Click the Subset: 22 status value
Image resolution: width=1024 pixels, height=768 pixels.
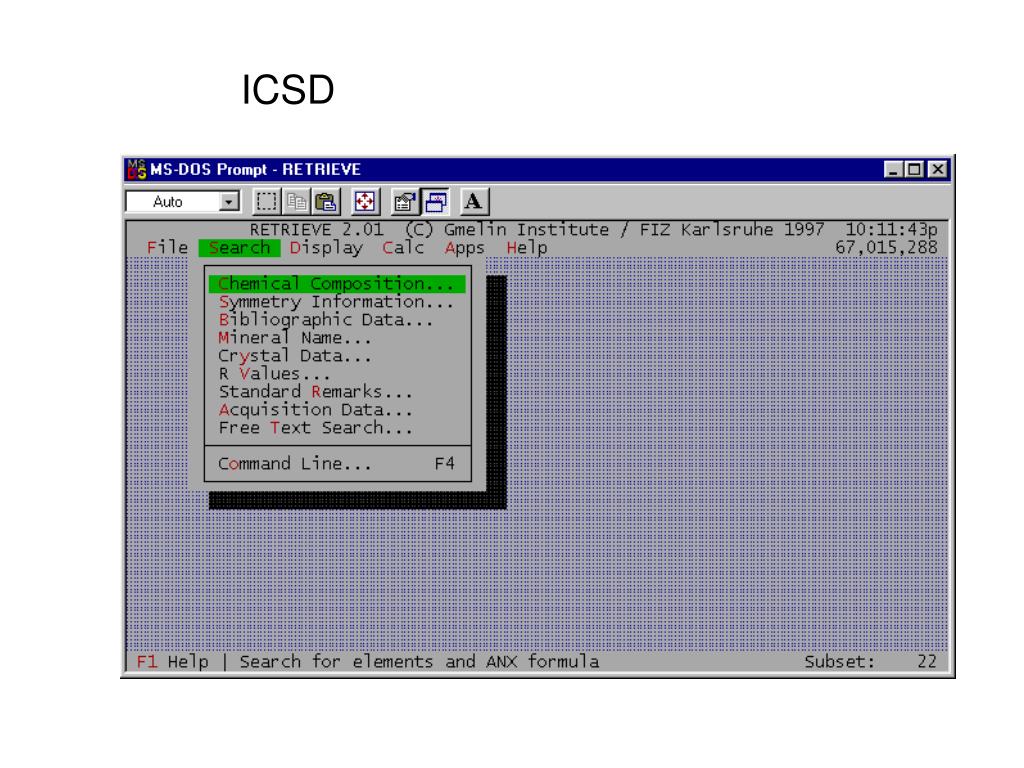pos(871,662)
